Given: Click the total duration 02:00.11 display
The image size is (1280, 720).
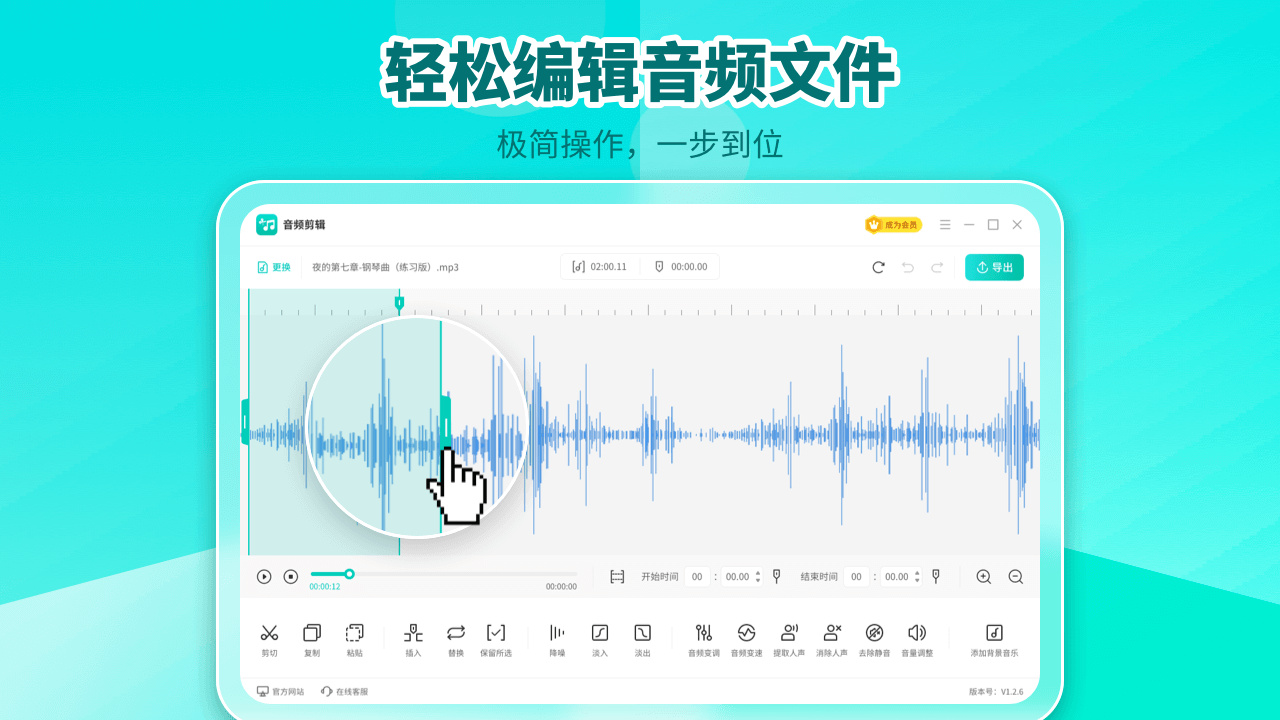Looking at the screenshot, I should [x=599, y=267].
